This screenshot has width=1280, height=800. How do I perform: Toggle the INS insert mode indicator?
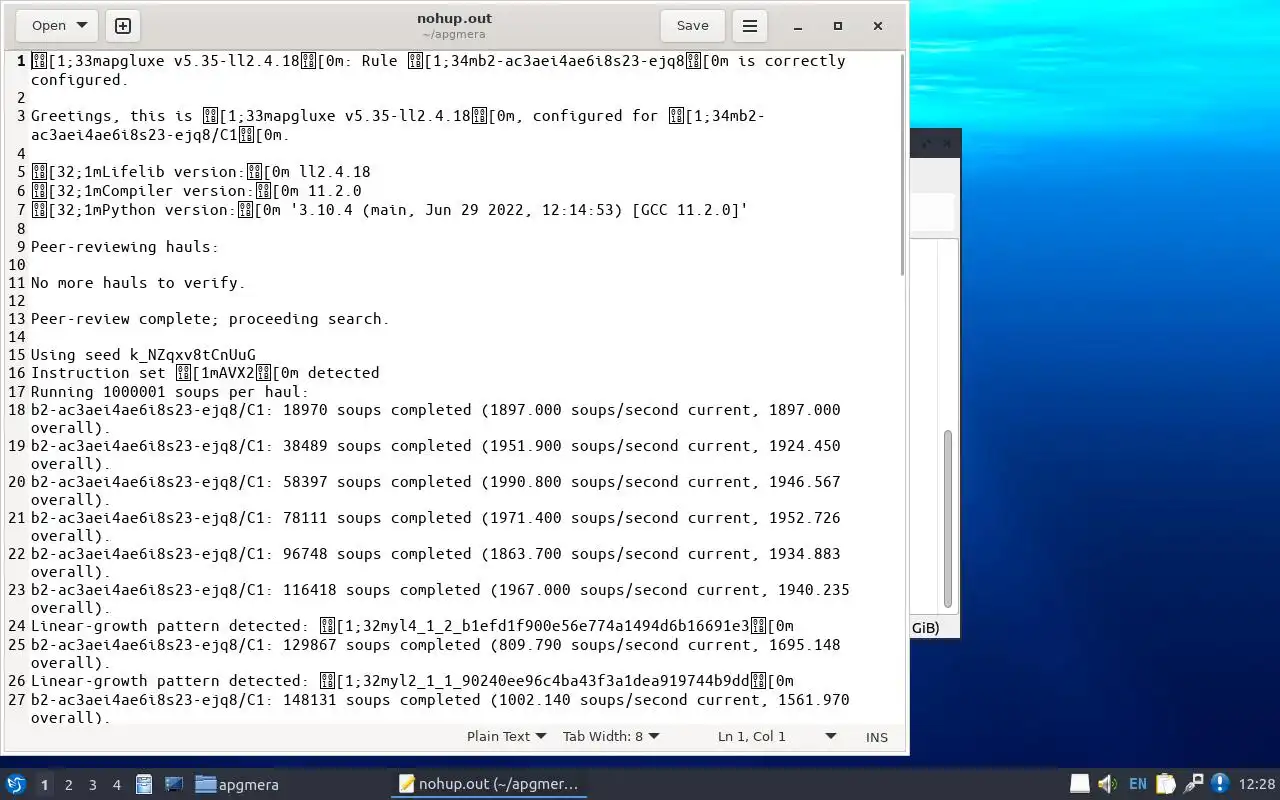(877, 737)
